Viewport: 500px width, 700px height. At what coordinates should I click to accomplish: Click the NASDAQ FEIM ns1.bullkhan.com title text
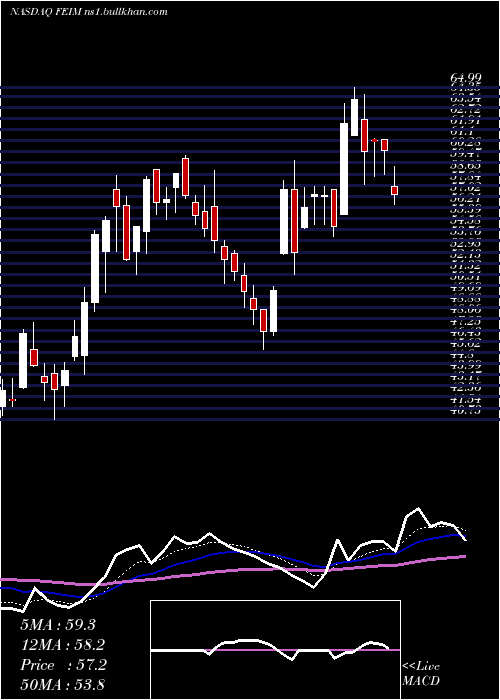click(x=89, y=12)
